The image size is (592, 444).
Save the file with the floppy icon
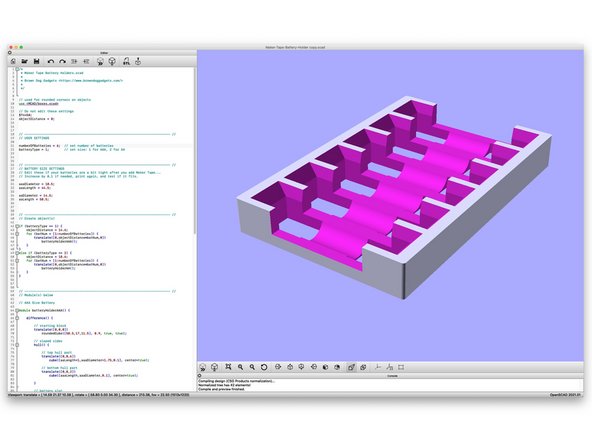(x=37, y=61)
